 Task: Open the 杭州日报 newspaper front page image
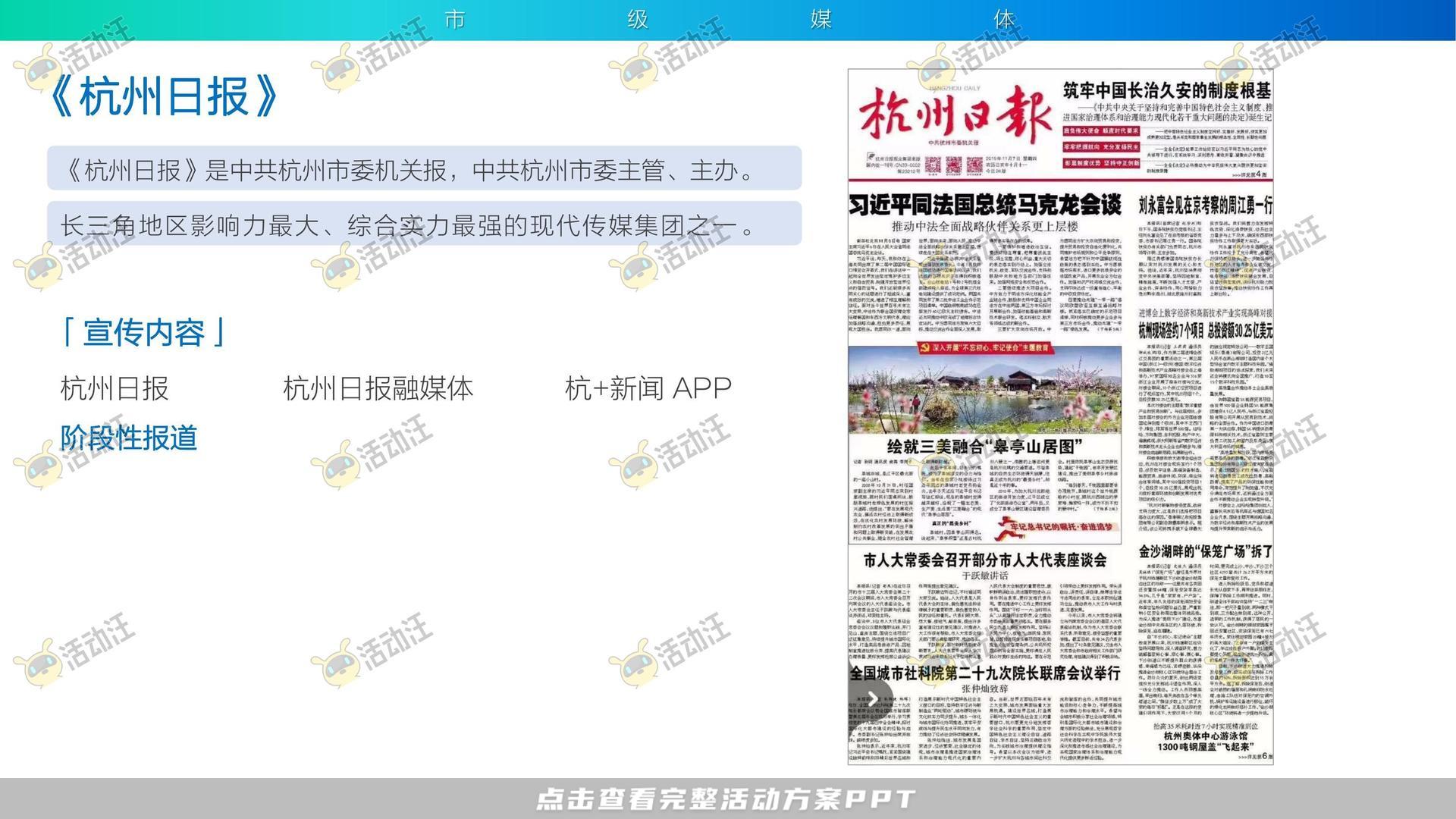pos(1060,416)
